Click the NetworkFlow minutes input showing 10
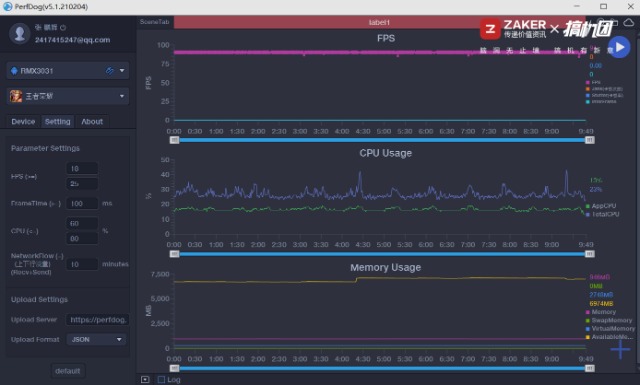 click(x=82, y=264)
